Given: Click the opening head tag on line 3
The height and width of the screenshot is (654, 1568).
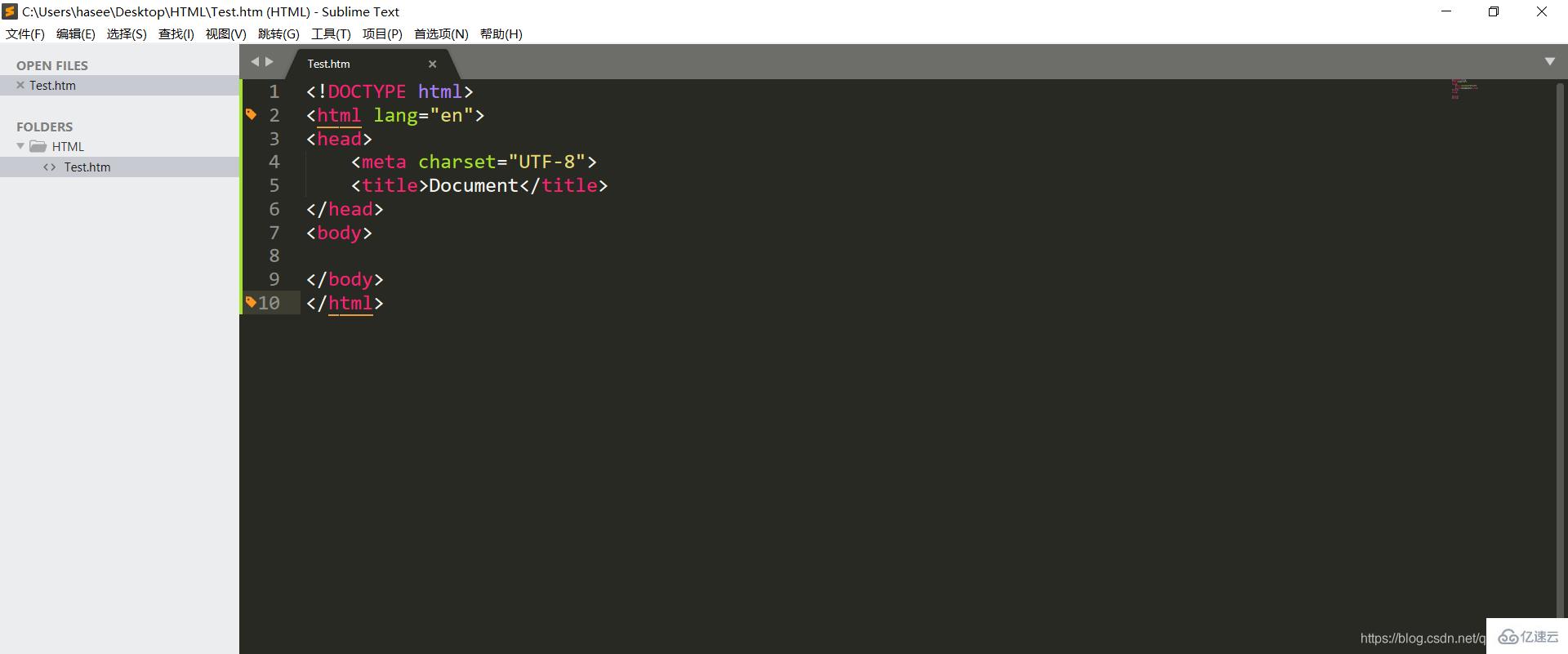Looking at the screenshot, I should pyautogui.click(x=339, y=139).
